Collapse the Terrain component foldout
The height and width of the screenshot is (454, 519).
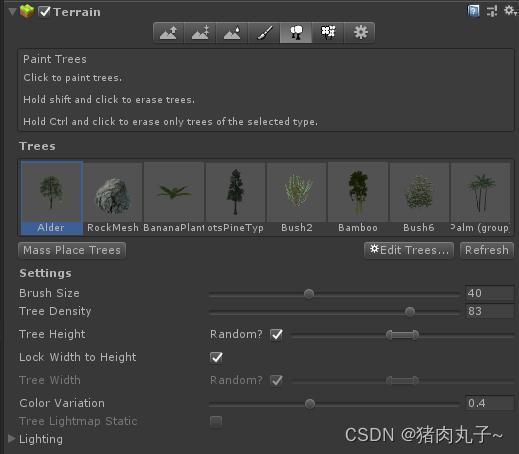12,12
